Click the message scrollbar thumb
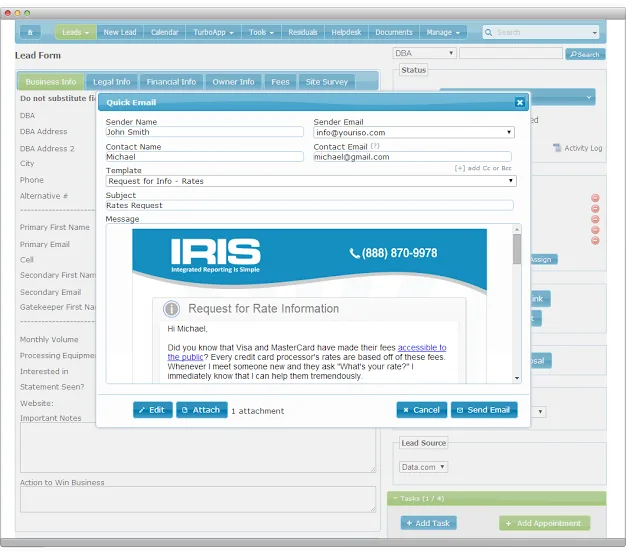This screenshot has height=552, width=626. pos(517,249)
